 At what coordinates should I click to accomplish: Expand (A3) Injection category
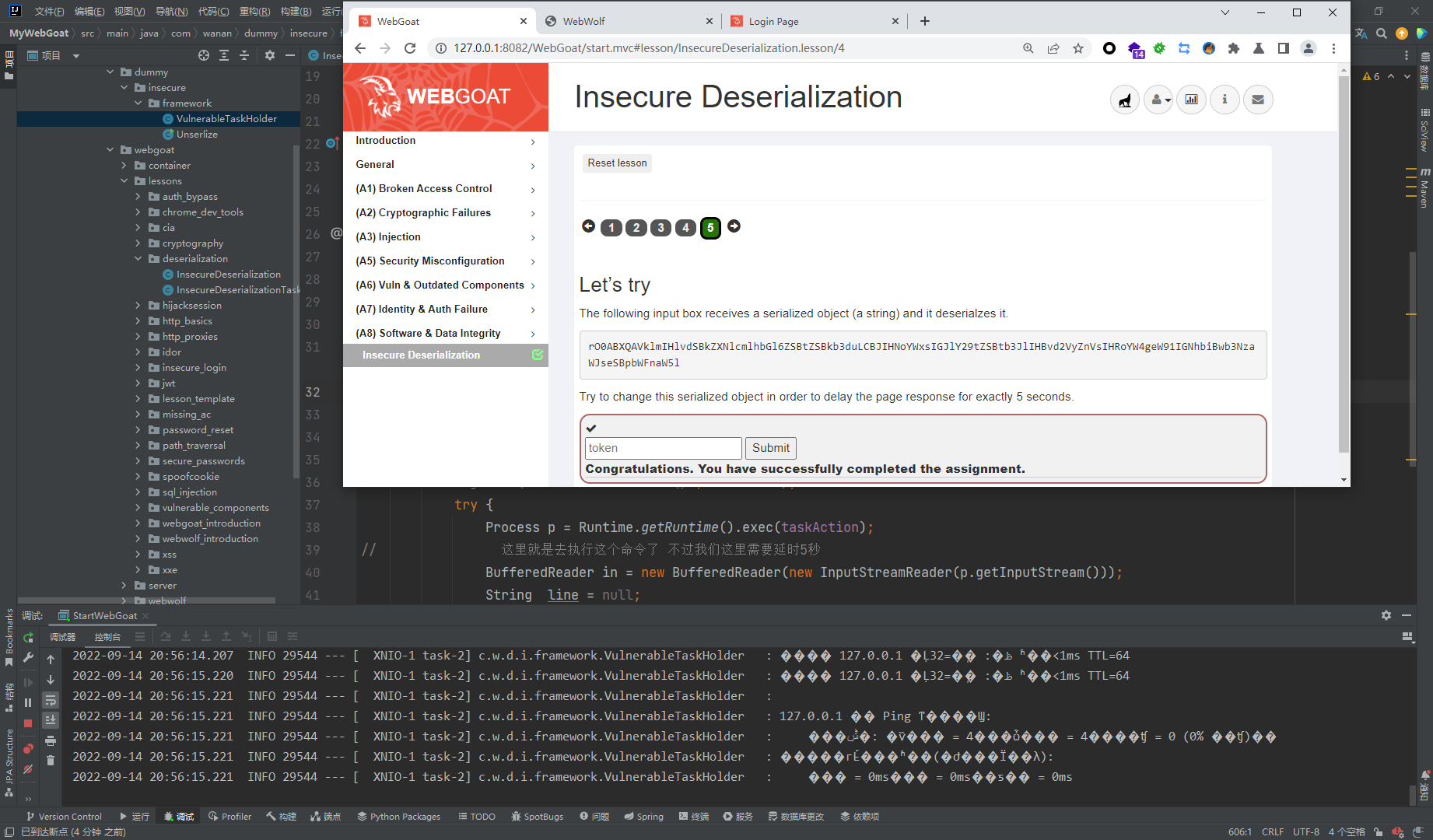(446, 237)
